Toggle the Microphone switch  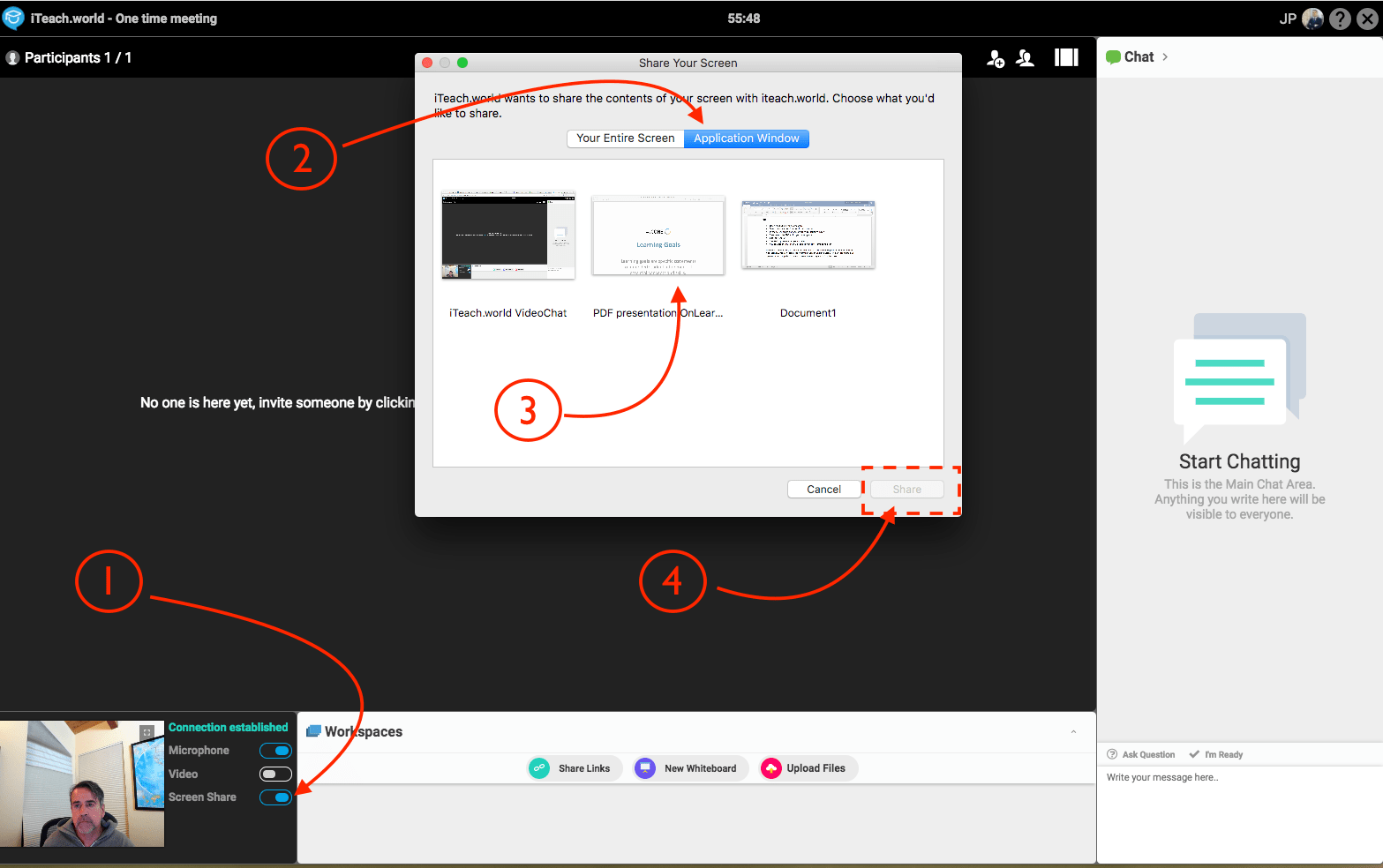click(275, 751)
